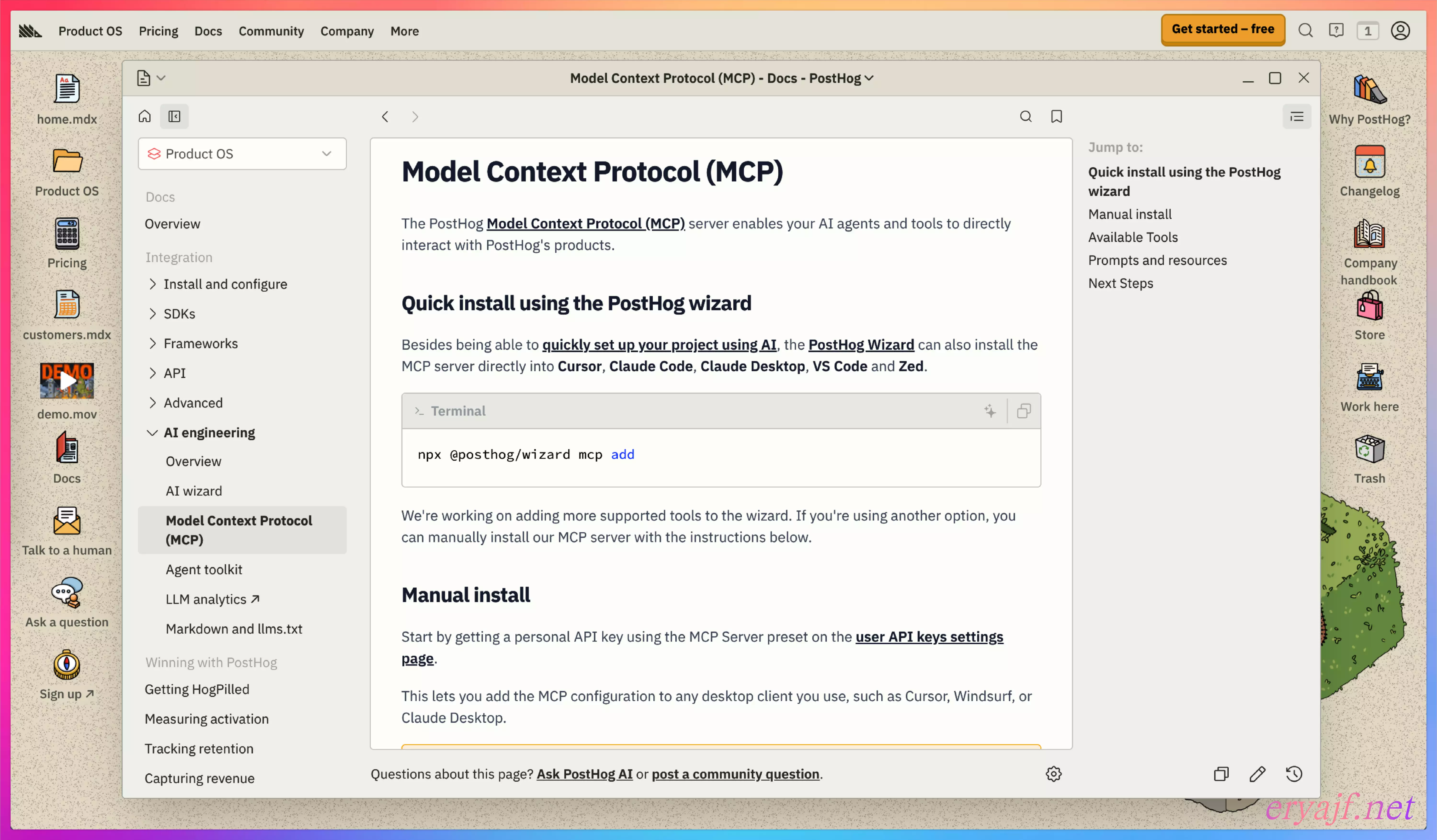Image resolution: width=1437 pixels, height=840 pixels.
Task: Click the bookmark icon in docs toolbar
Action: 1056,116
